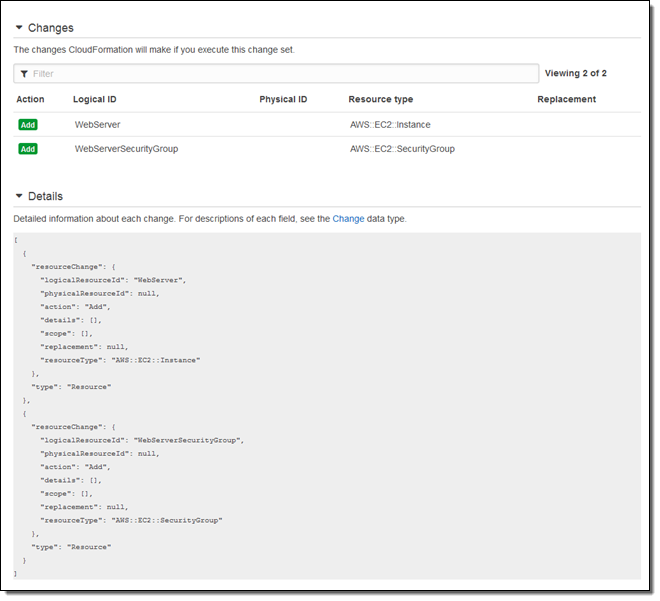Sort by the Resource type column header
Image resolution: width=660 pixels, height=601 pixels.
click(x=380, y=99)
